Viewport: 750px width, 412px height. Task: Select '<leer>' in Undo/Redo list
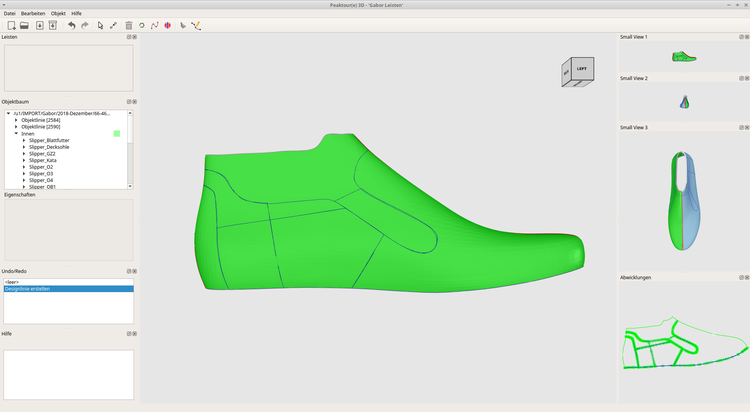pyautogui.click(x=68, y=282)
